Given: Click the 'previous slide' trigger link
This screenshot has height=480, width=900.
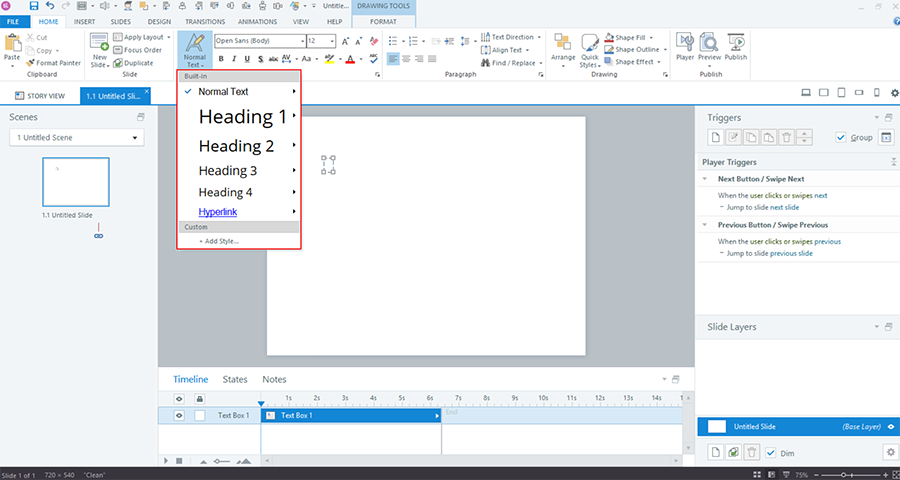Looking at the screenshot, I should pyautogui.click(x=791, y=253).
